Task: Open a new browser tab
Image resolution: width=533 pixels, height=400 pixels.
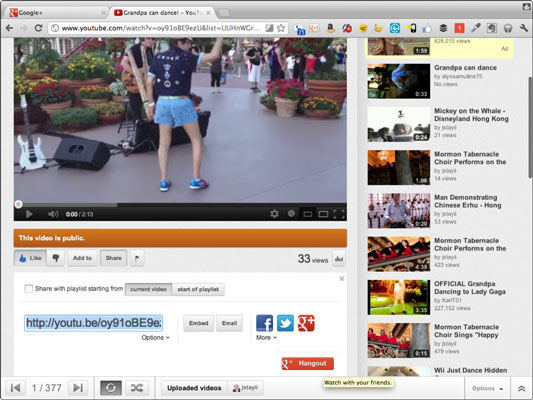Action: (x=223, y=13)
